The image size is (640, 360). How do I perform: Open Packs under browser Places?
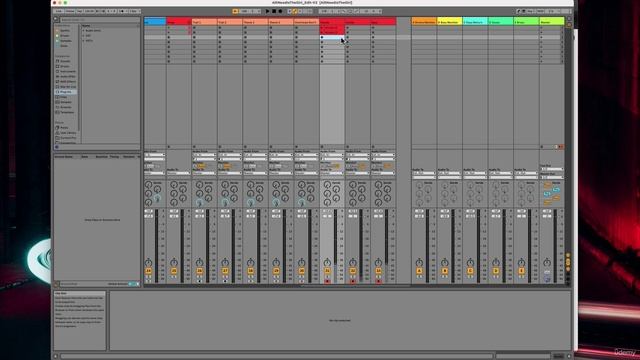pyautogui.click(x=64, y=128)
